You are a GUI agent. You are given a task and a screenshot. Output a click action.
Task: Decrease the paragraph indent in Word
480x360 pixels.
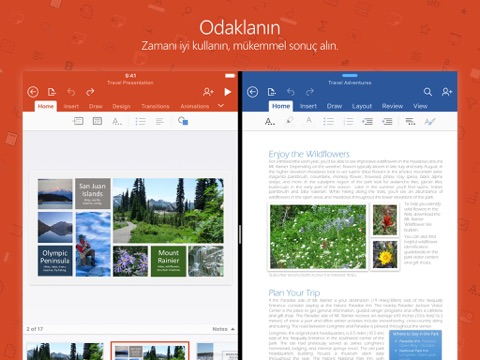[367, 121]
